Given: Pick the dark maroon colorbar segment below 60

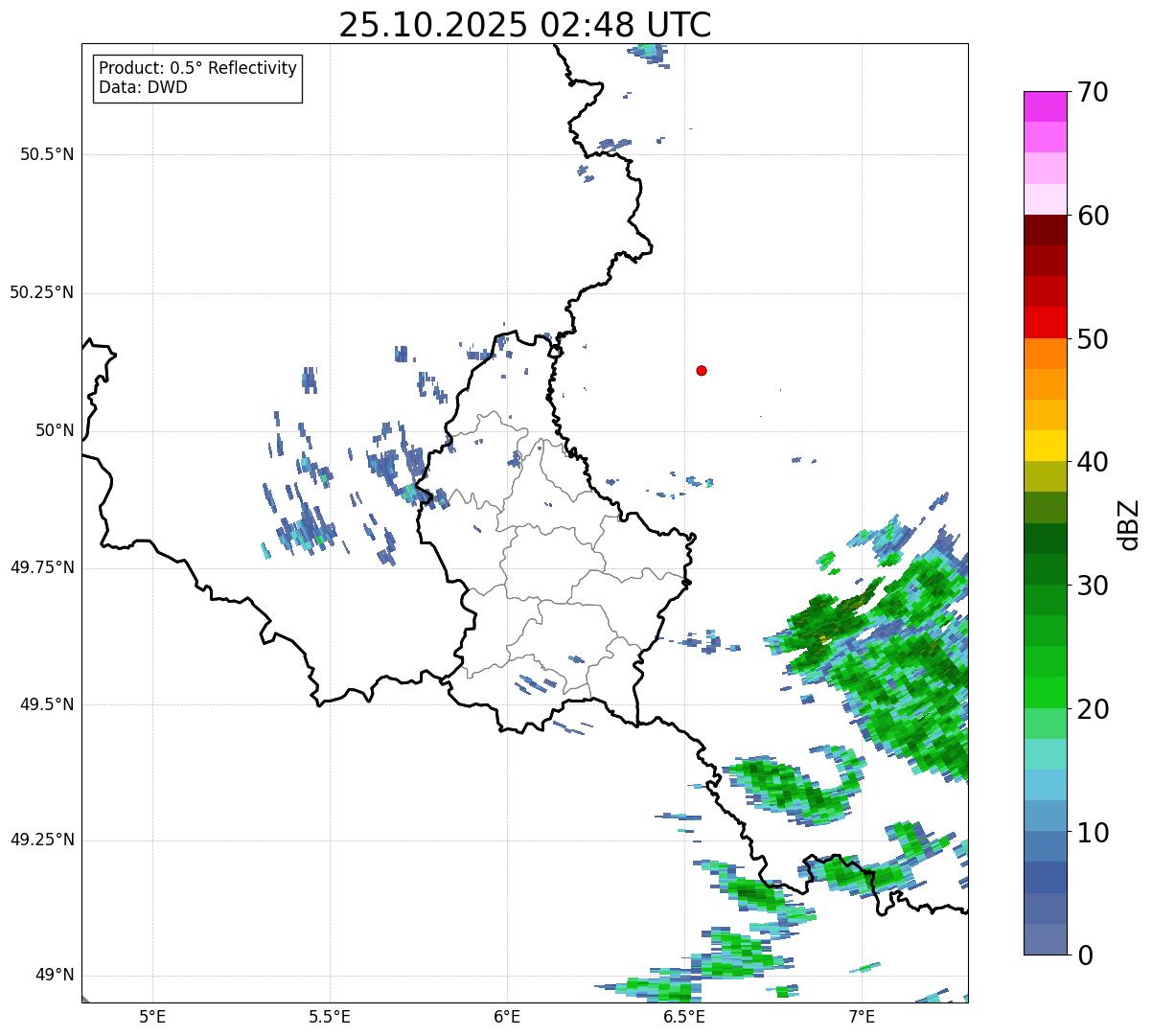Looking at the screenshot, I should [1045, 230].
